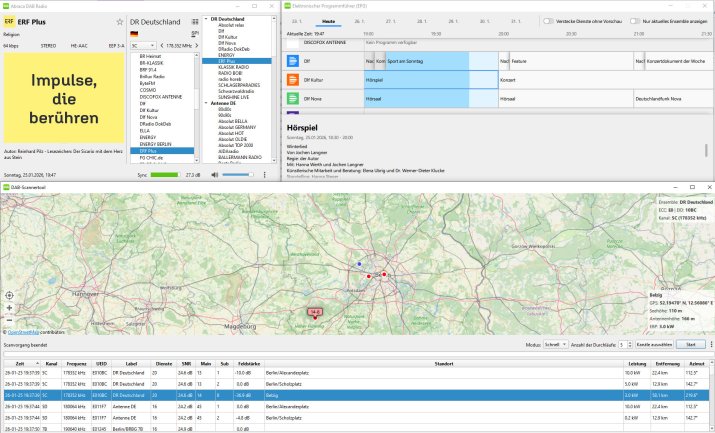
Task: Mark ERF Plus as favorite with star
Action: [120, 21]
